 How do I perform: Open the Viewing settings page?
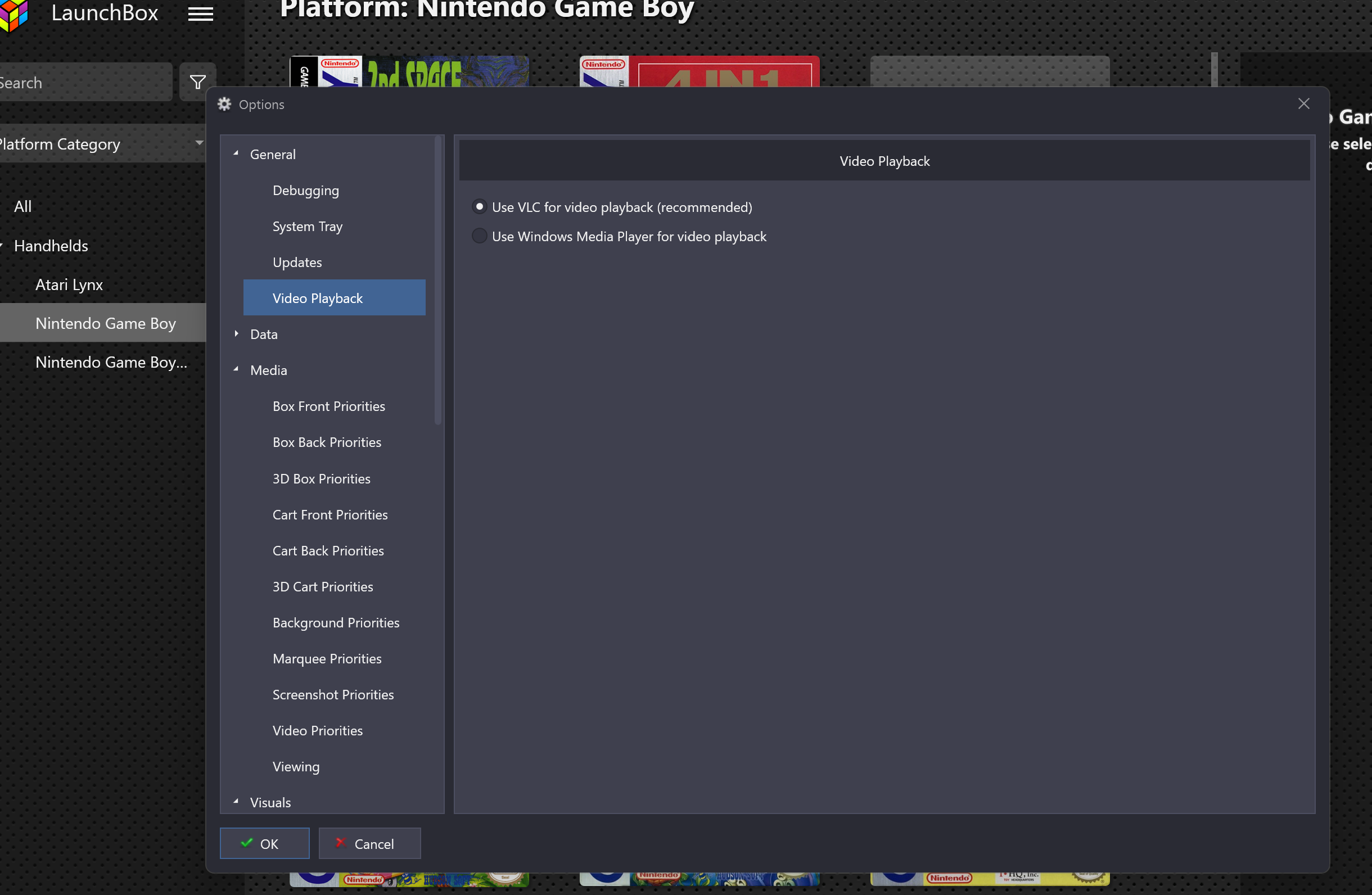296,766
